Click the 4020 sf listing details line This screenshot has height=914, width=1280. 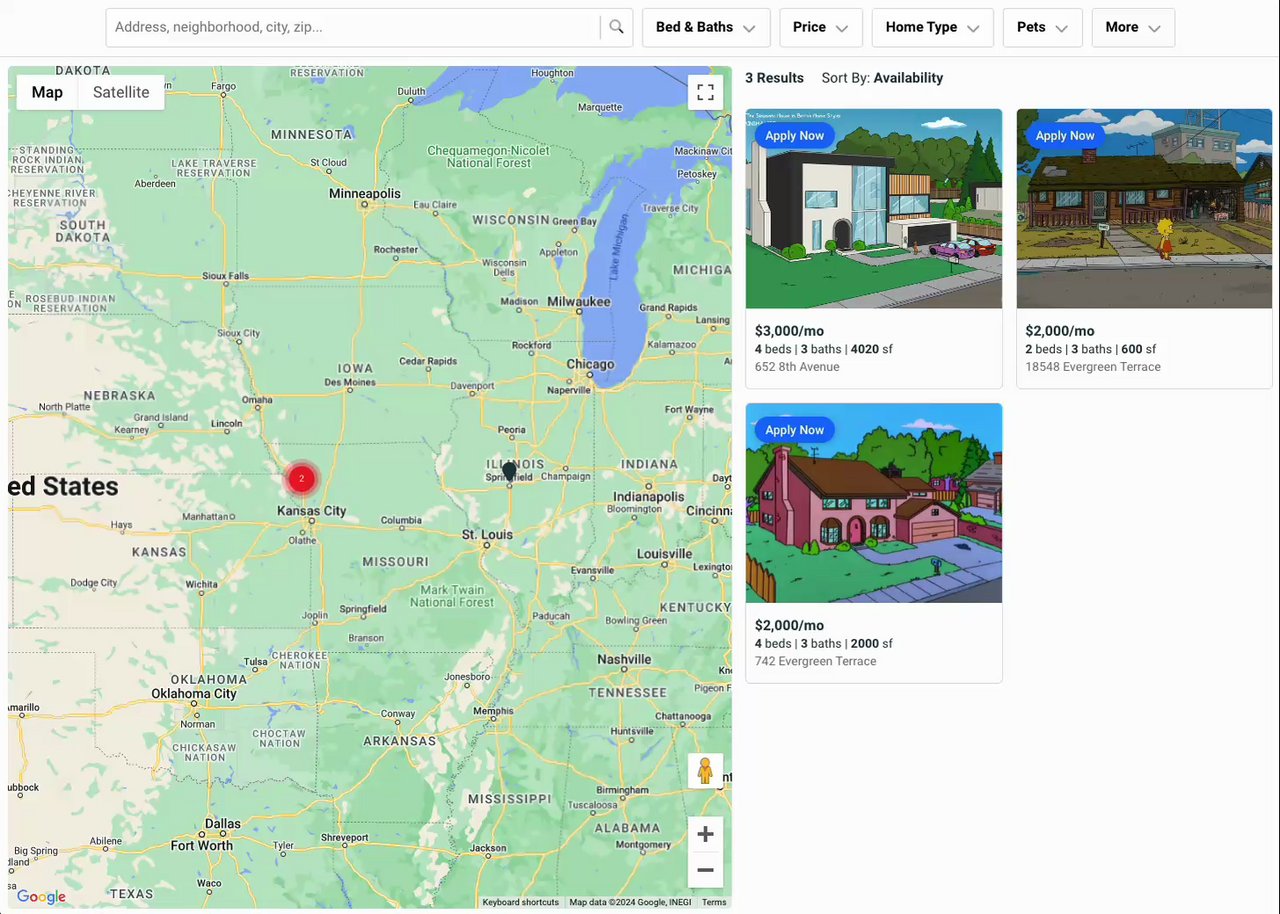824,349
